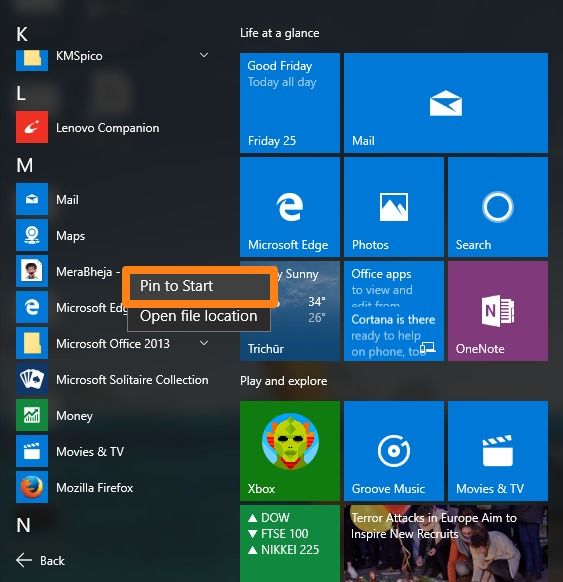Screen dimensions: 563x582
Task: Open the Search Cortana tile
Action: [x=498, y=207]
